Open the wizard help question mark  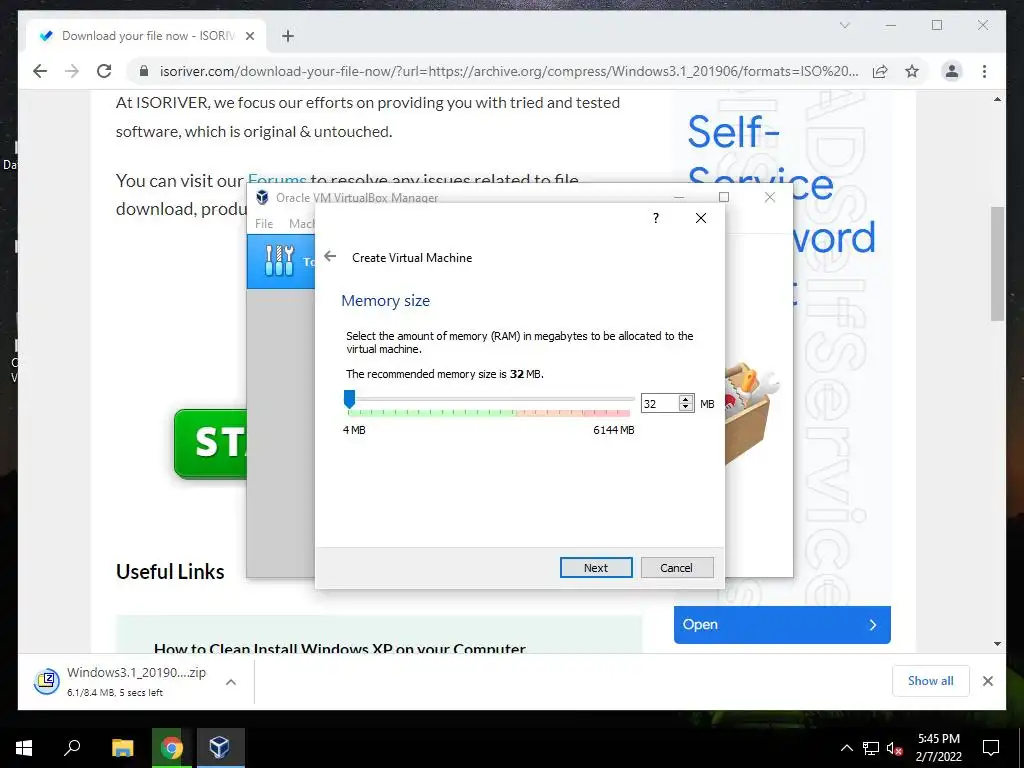point(656,218)
